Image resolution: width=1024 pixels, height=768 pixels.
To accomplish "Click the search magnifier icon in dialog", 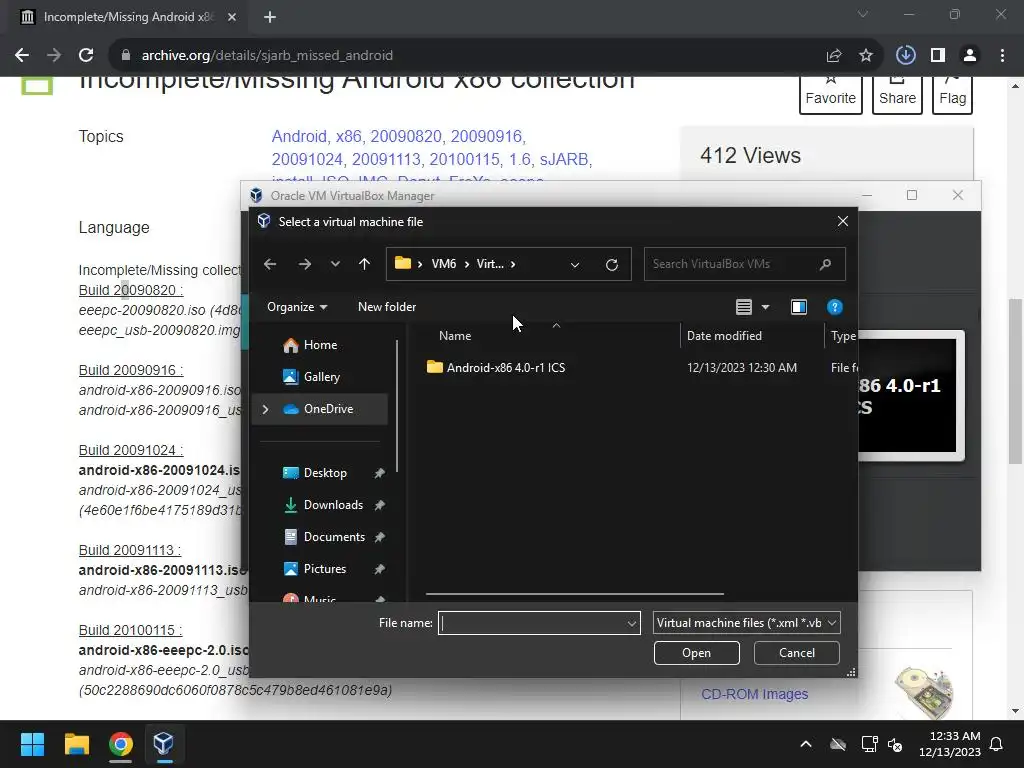I will pyautogui.click(x=825, y=264).
